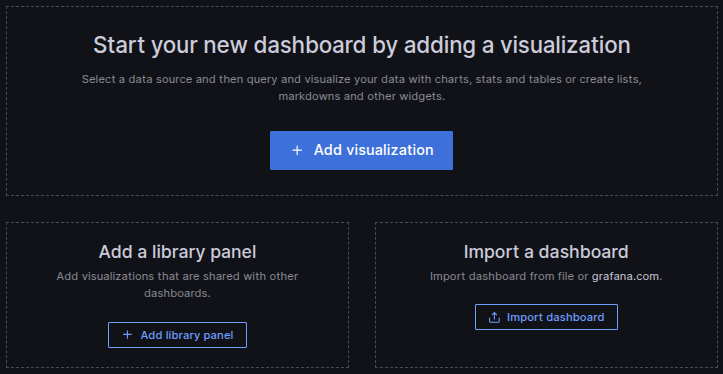Click the 'Add a library panel' heading
Image resolution: width=723 pixels, height=374 pixels.
tap(178, 252)
